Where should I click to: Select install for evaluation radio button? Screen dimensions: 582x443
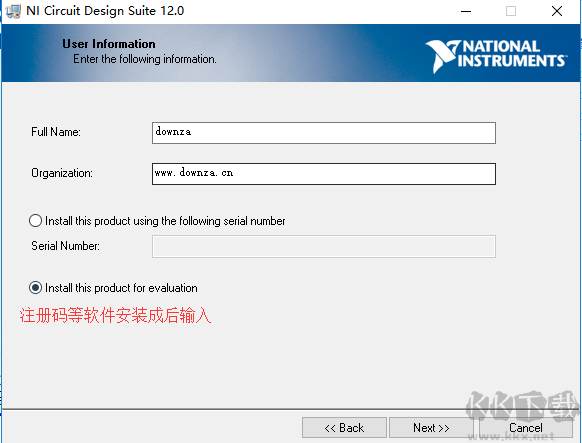pyautogui.click(x=35, y=288)
